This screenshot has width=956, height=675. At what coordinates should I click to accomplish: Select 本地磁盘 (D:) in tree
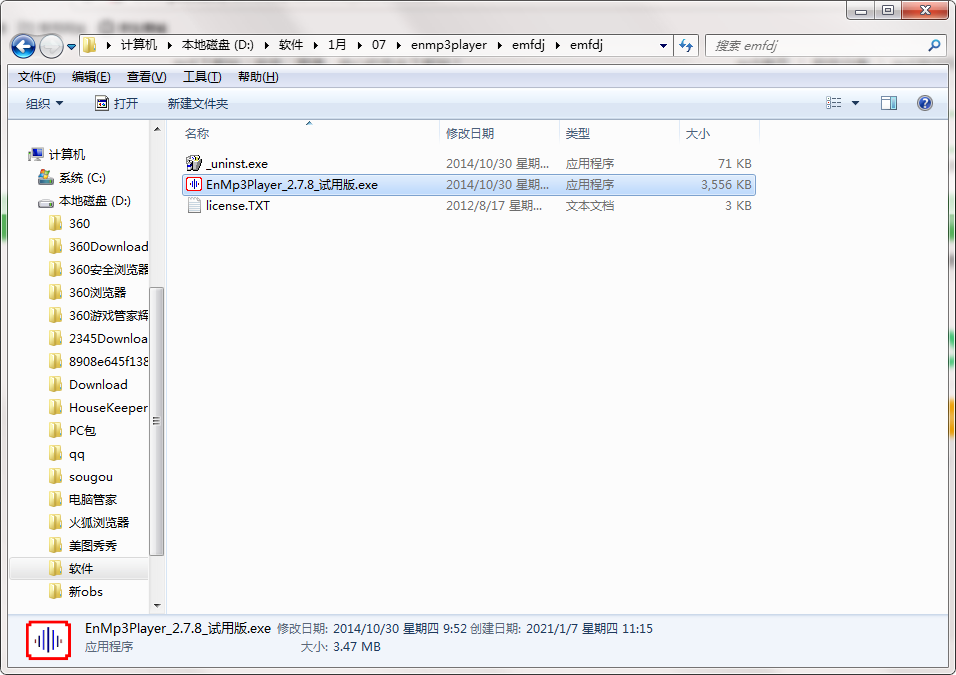pos(95,201)
